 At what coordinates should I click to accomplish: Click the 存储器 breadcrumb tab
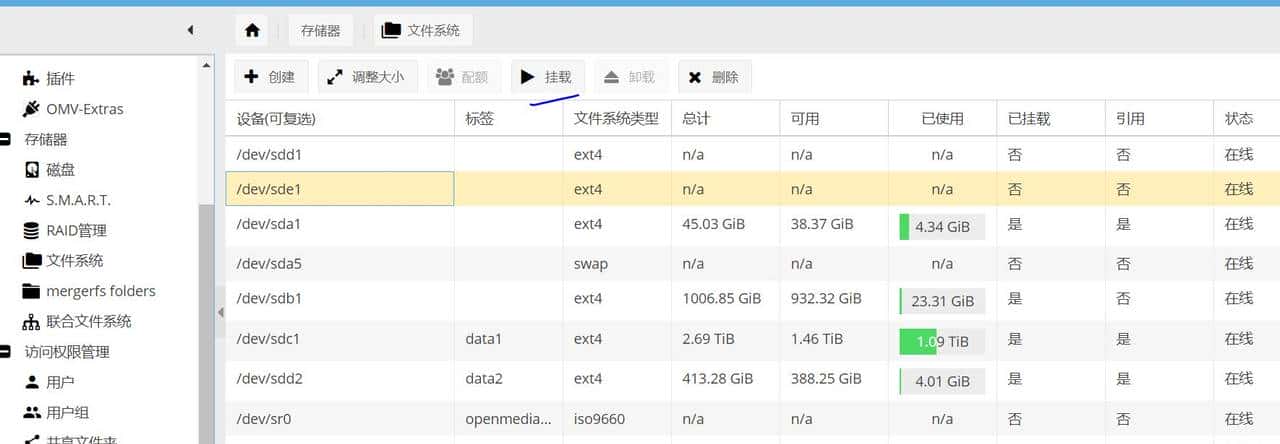[320, 30]
